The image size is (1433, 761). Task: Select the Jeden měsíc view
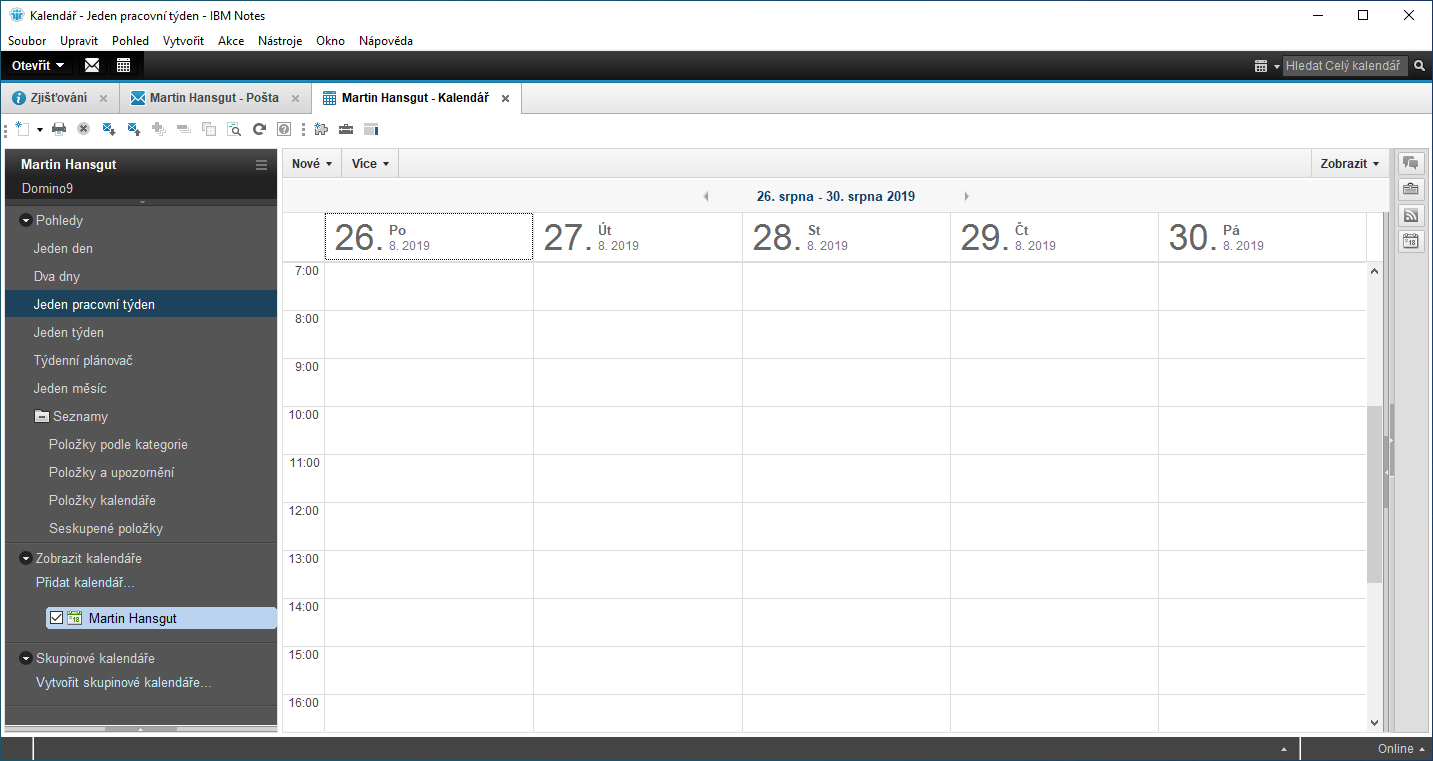[70, 388]
